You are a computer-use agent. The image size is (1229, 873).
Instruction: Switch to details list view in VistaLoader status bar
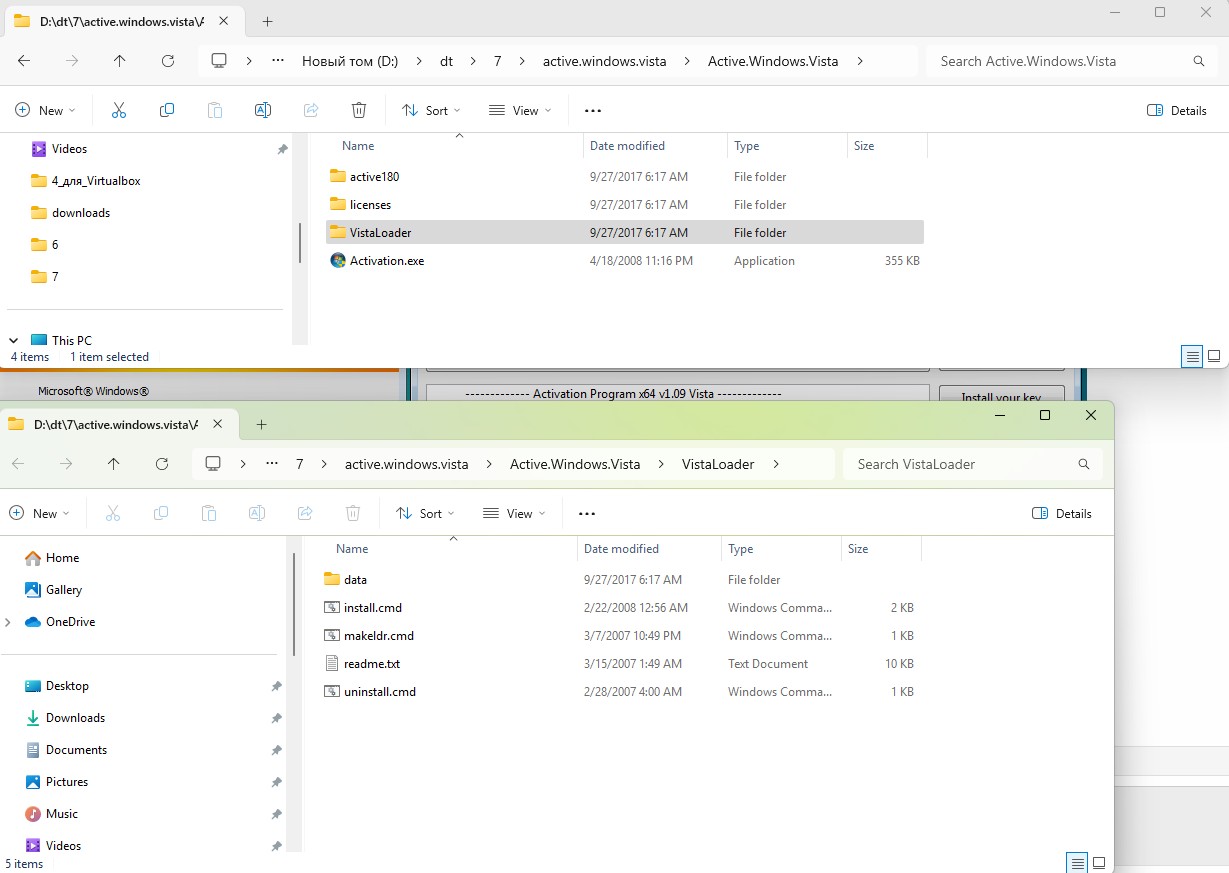(1077, 863)
